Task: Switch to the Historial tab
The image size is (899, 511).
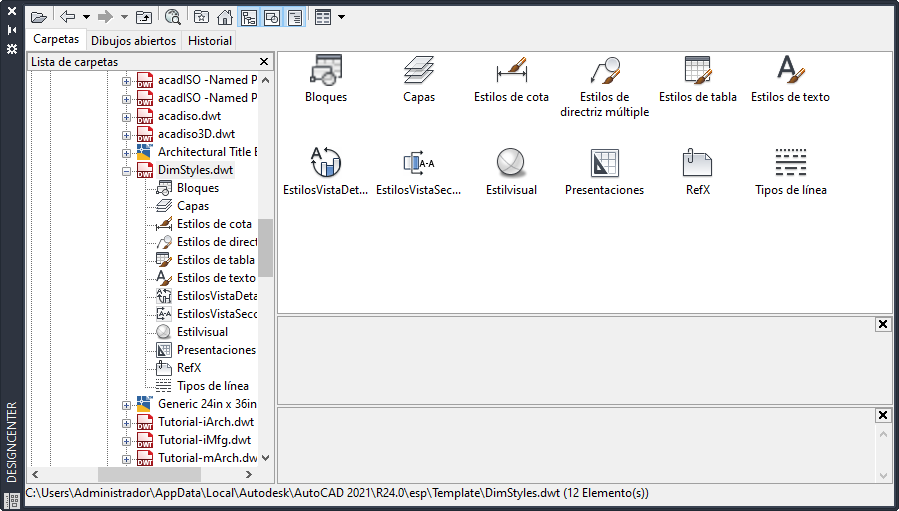Action: [210, 41]
